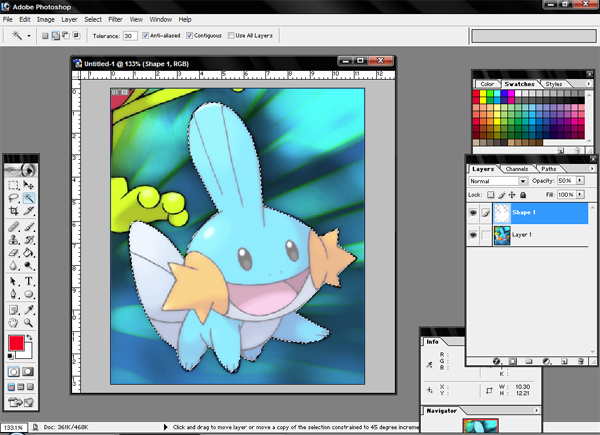Select the History Brush tool

pyautogui.click(x=29, y=240)
